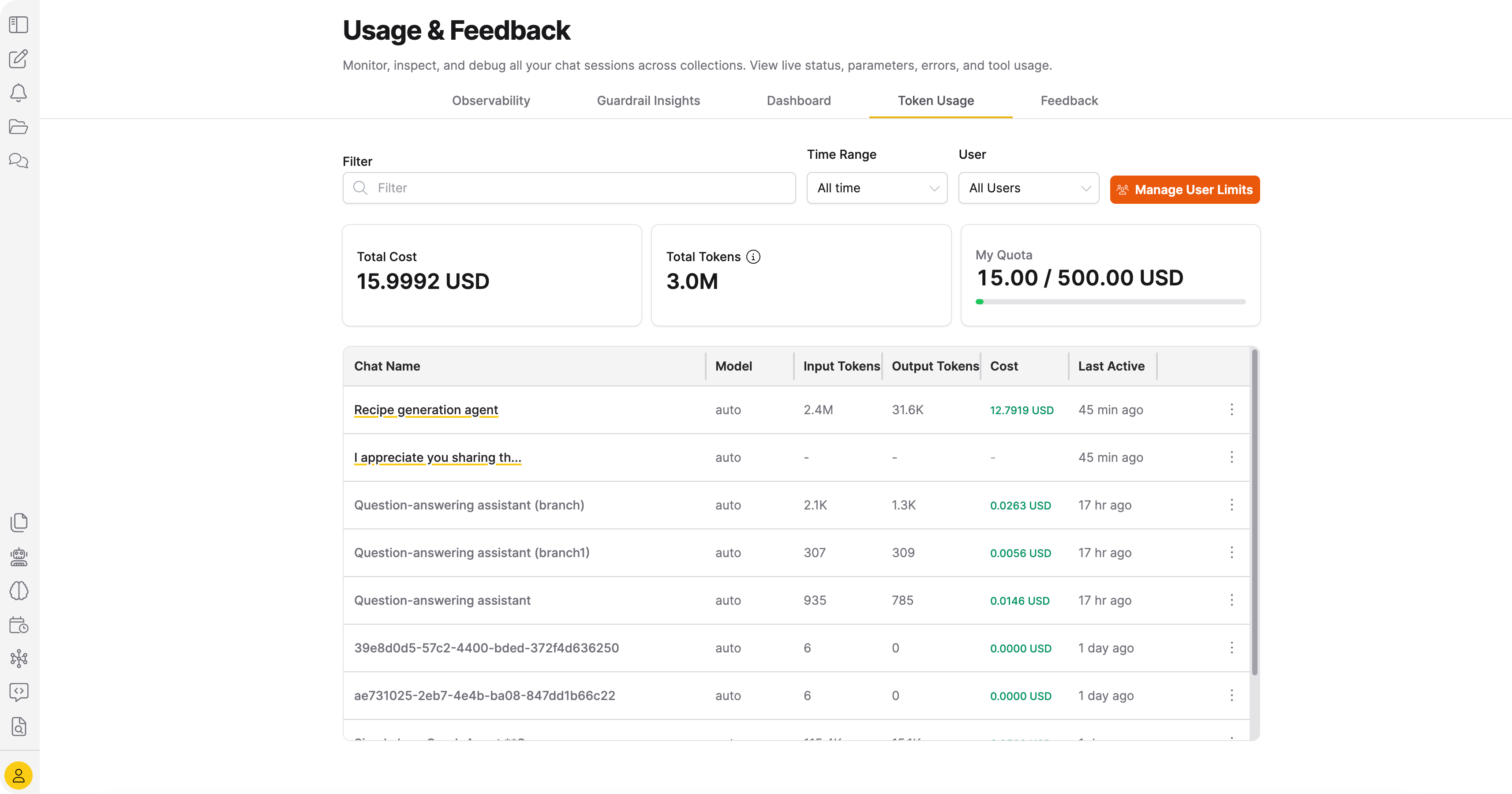Image resolution: width=1512 pixels, height=794 pixels.
Task: Open the documents copy icon in sidebar
Action: point(19,522)
